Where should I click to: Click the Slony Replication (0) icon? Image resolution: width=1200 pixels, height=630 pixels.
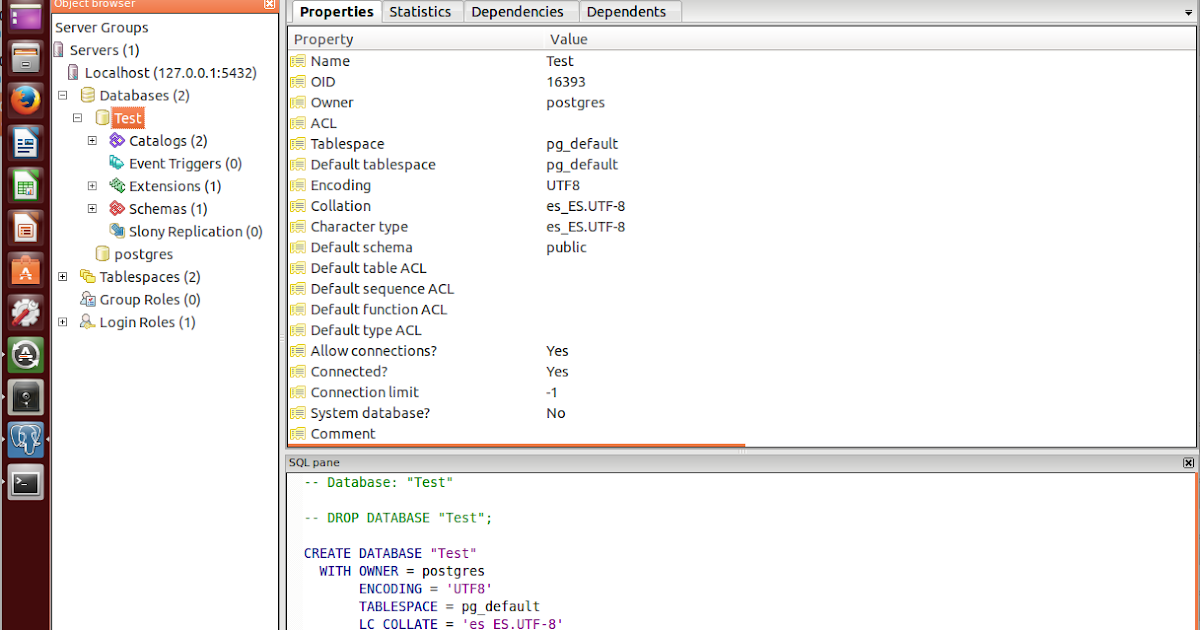tap(117, 232)
